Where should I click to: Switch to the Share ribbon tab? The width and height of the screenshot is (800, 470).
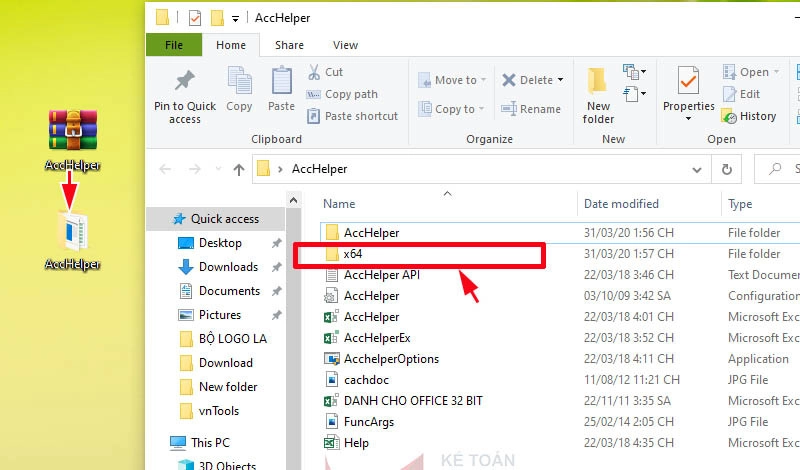pyautogui.click(x=289, y=45)
